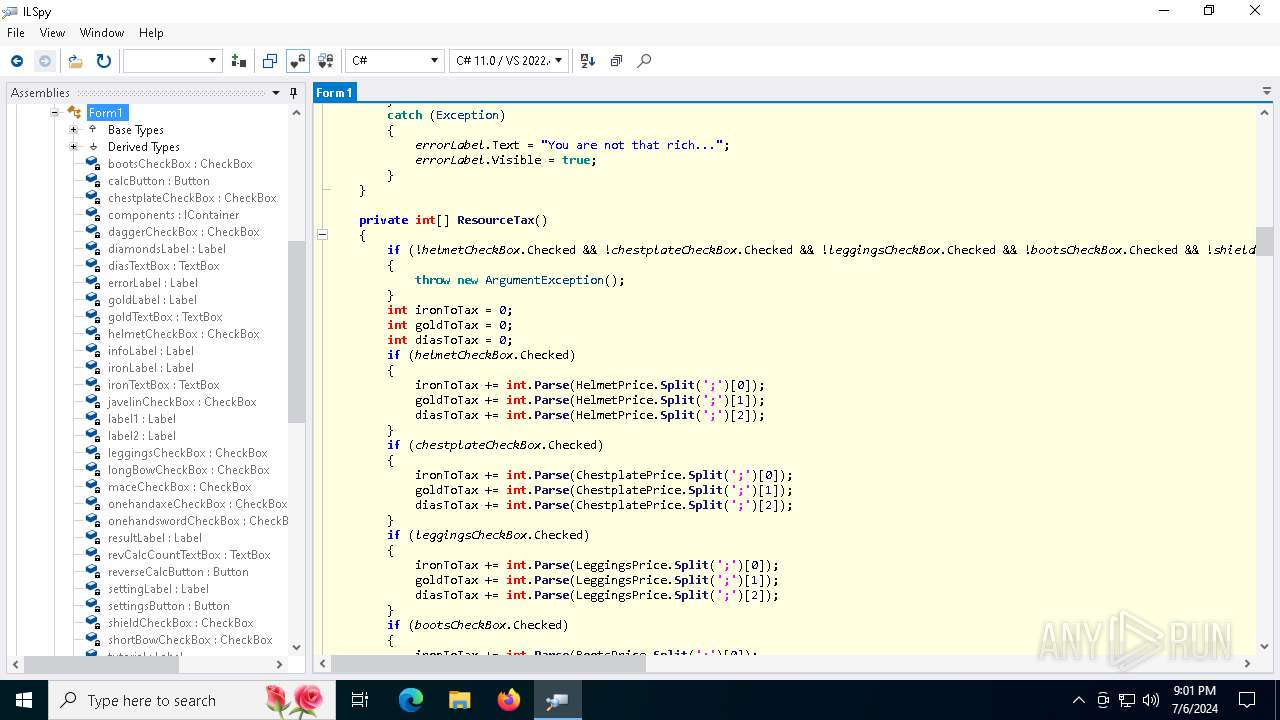Click the Forward navigation arrow
1280x720 pixels.
coord(45,61)
